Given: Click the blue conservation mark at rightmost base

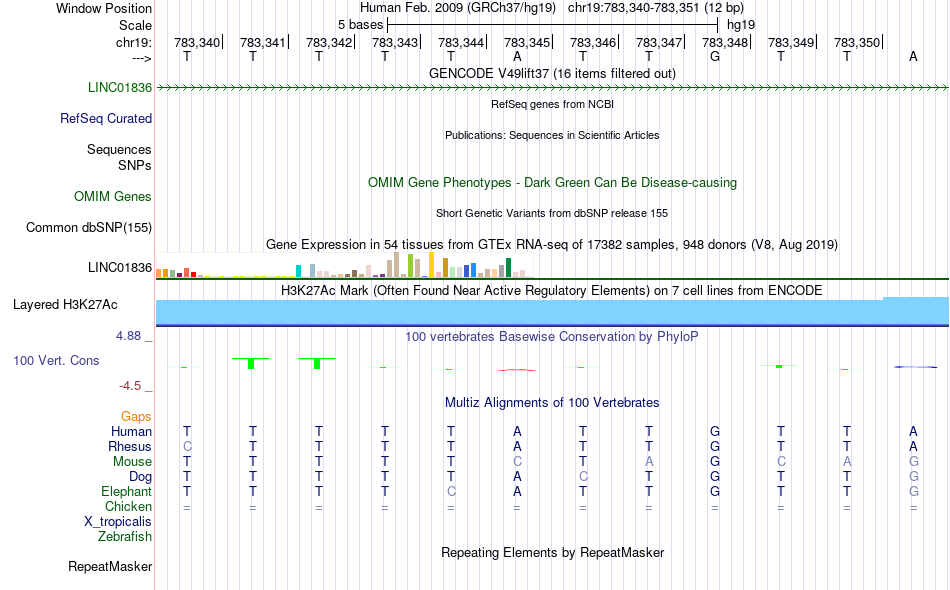Looking at the screenshot, I should click(x=915, y=366).
